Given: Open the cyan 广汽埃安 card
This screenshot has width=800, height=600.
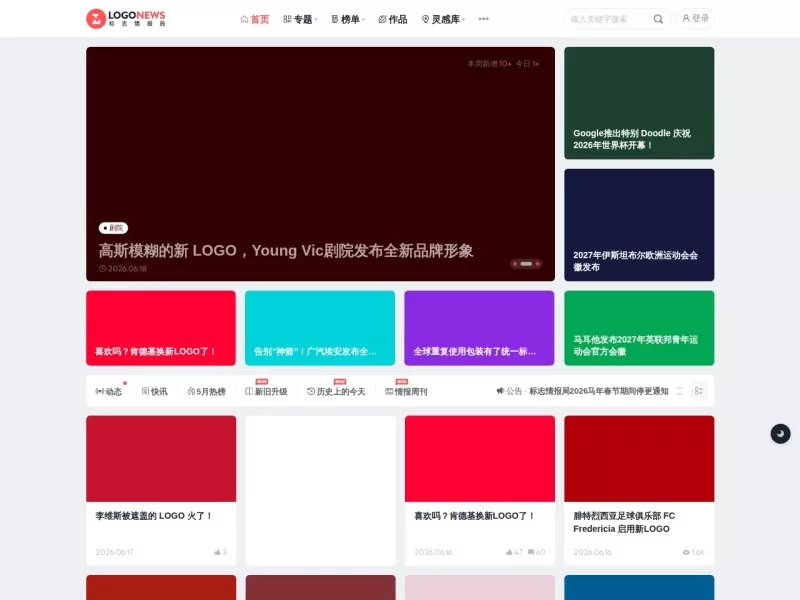Looking at the screenshot, I should [320, 328].
